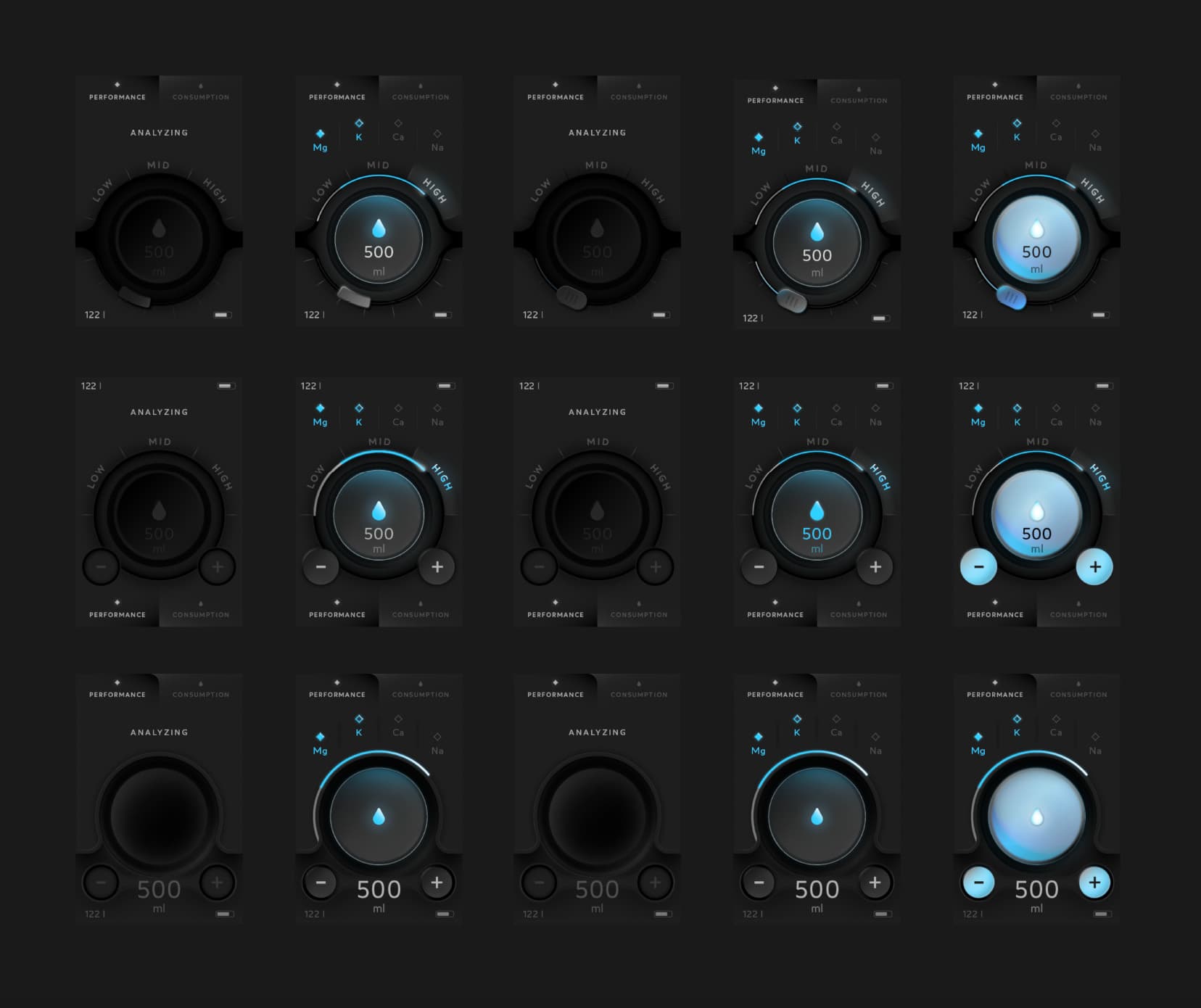Click the blue diamond above Mg in the top-right panel

click(x=978, y=133)
